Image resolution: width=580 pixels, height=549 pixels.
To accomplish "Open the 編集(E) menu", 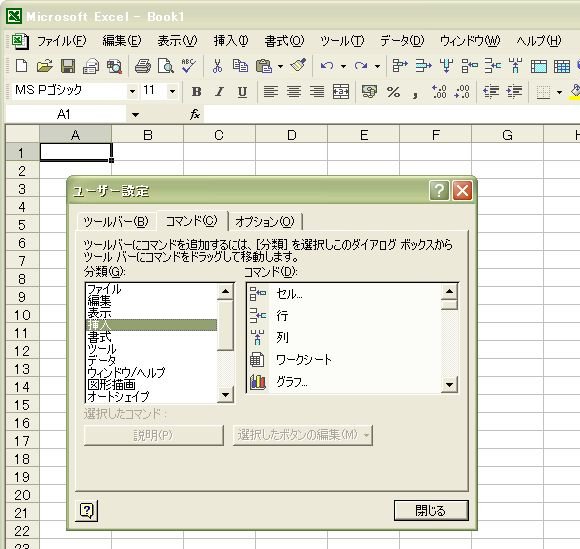I will [122, 41].
